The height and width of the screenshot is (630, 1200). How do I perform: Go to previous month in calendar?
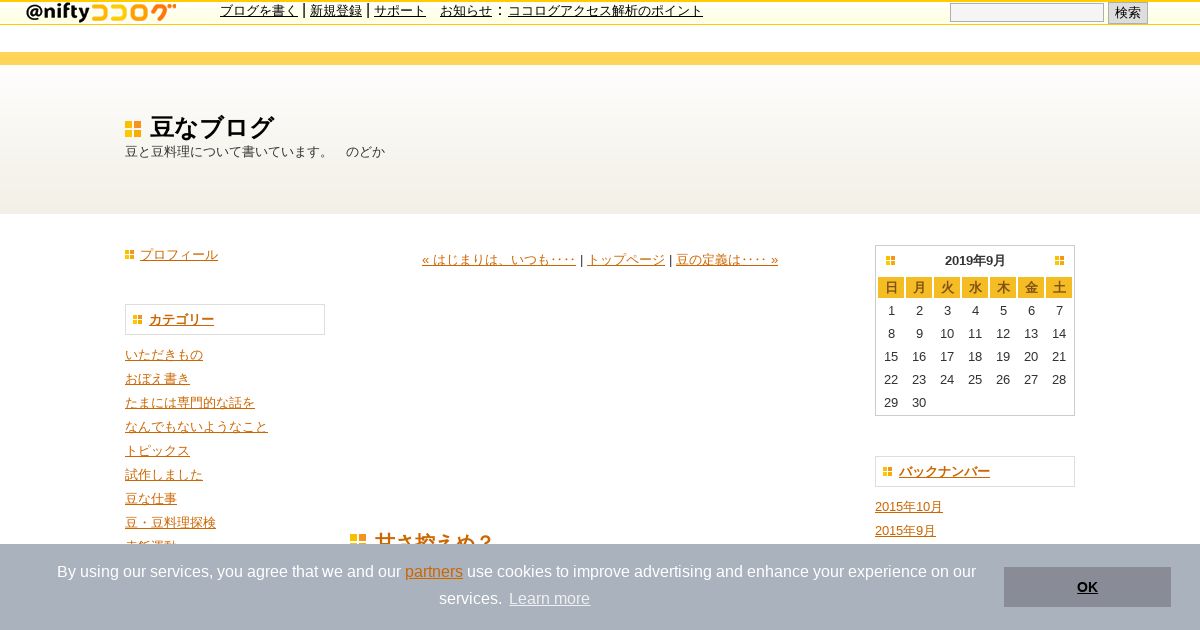890,261
